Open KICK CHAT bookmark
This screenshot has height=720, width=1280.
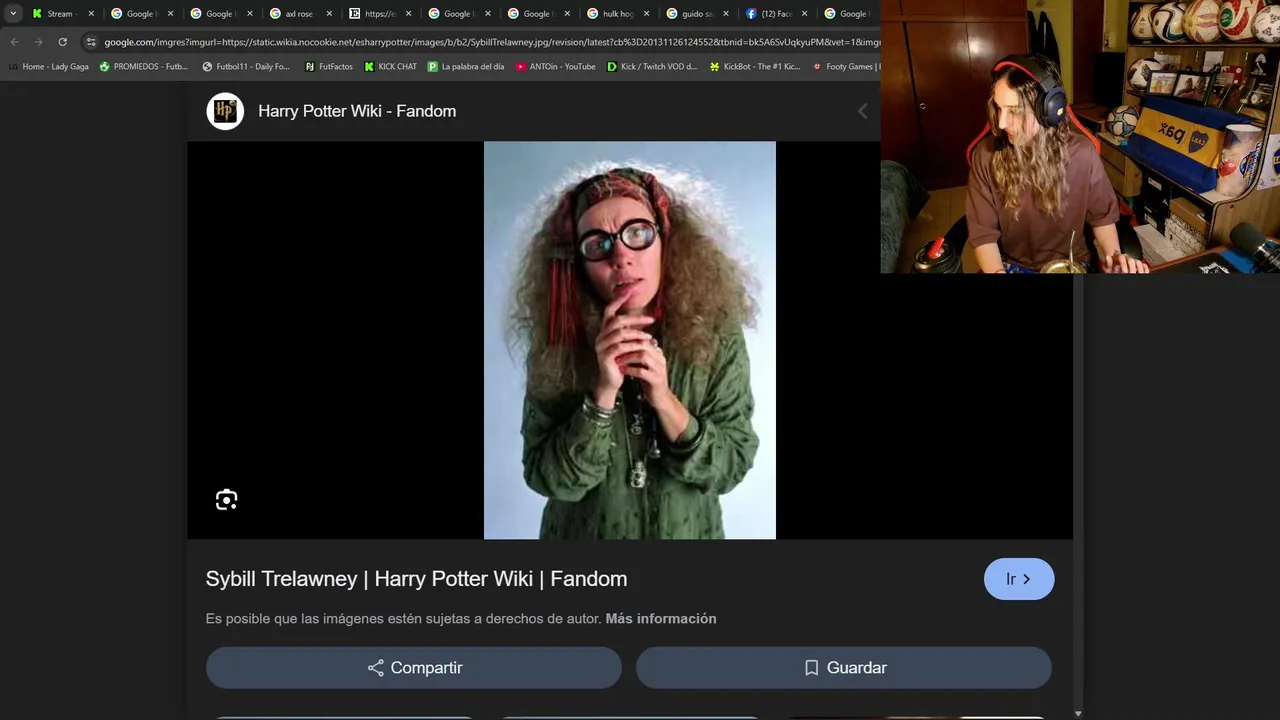coord(391,67)
